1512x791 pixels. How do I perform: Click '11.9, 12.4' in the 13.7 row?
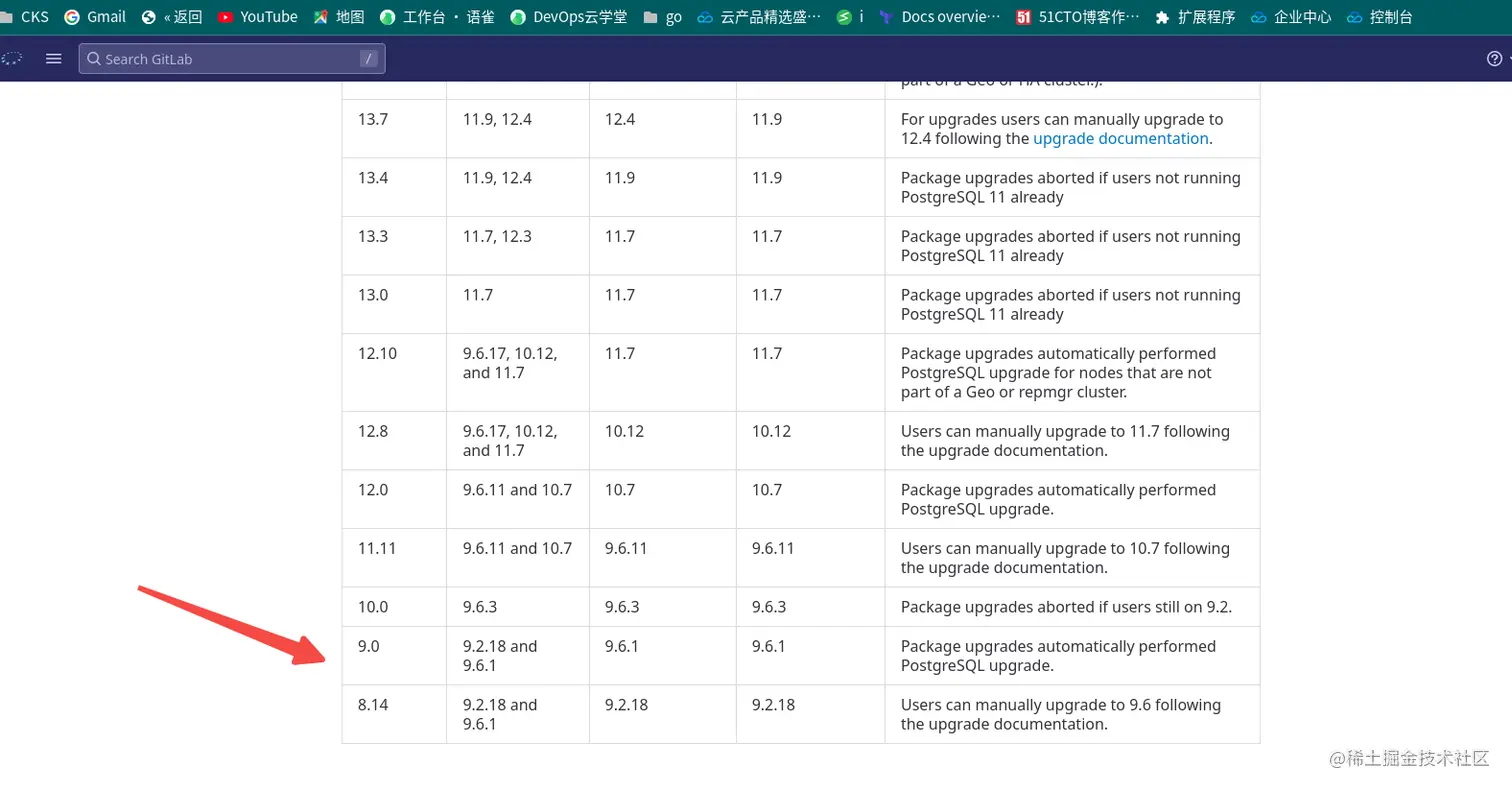497,119
